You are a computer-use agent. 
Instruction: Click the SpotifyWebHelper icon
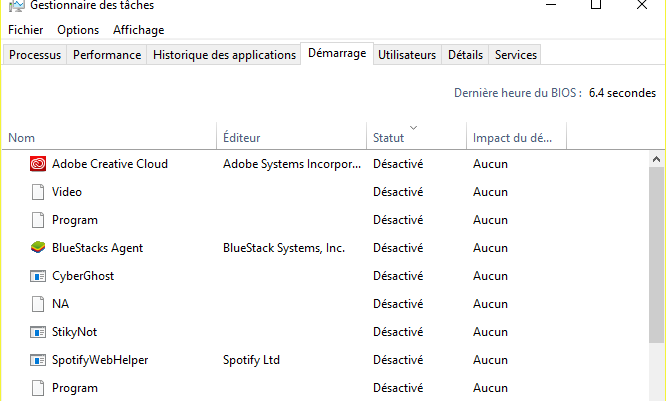coord(38,360)
